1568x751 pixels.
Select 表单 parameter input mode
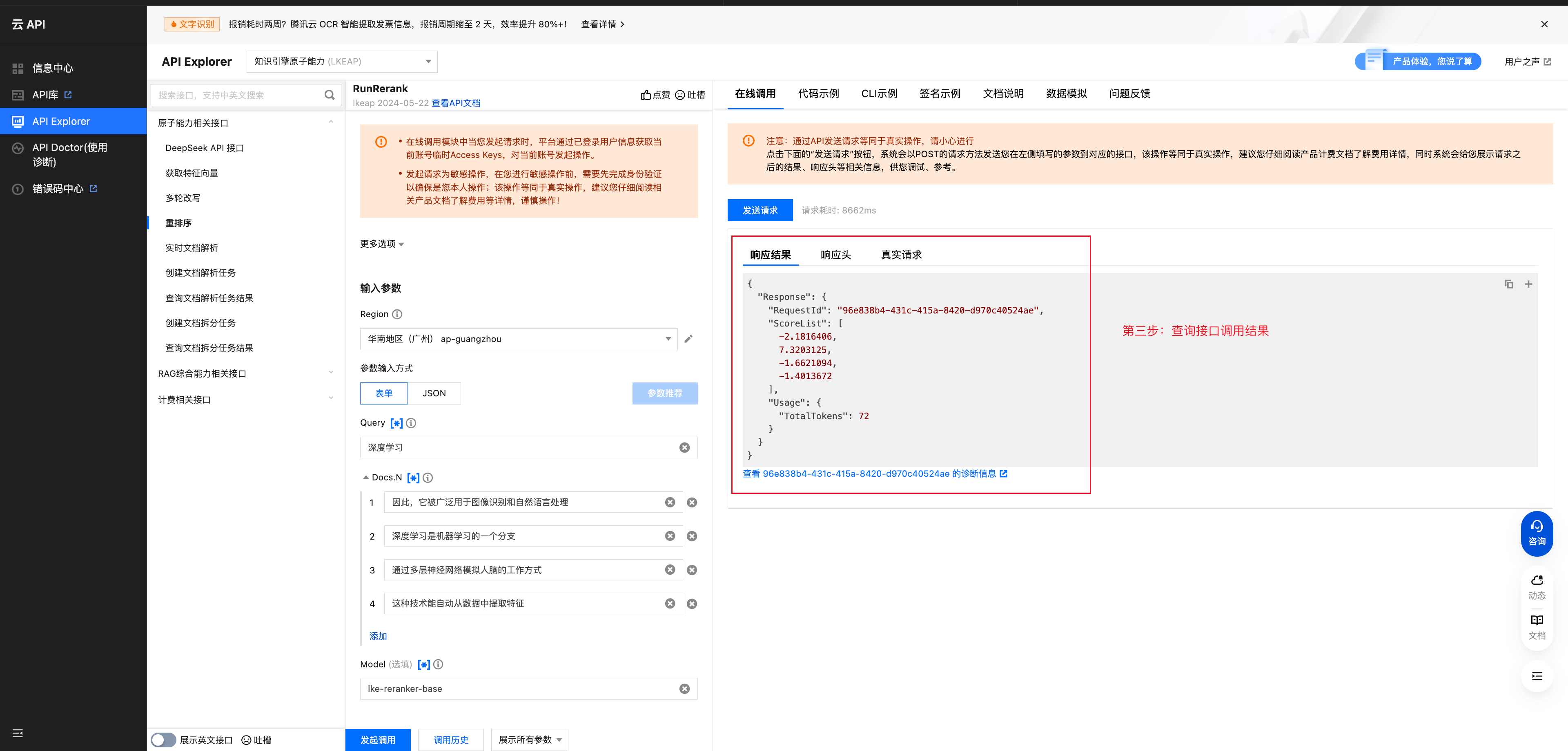(x=383, y=393)
